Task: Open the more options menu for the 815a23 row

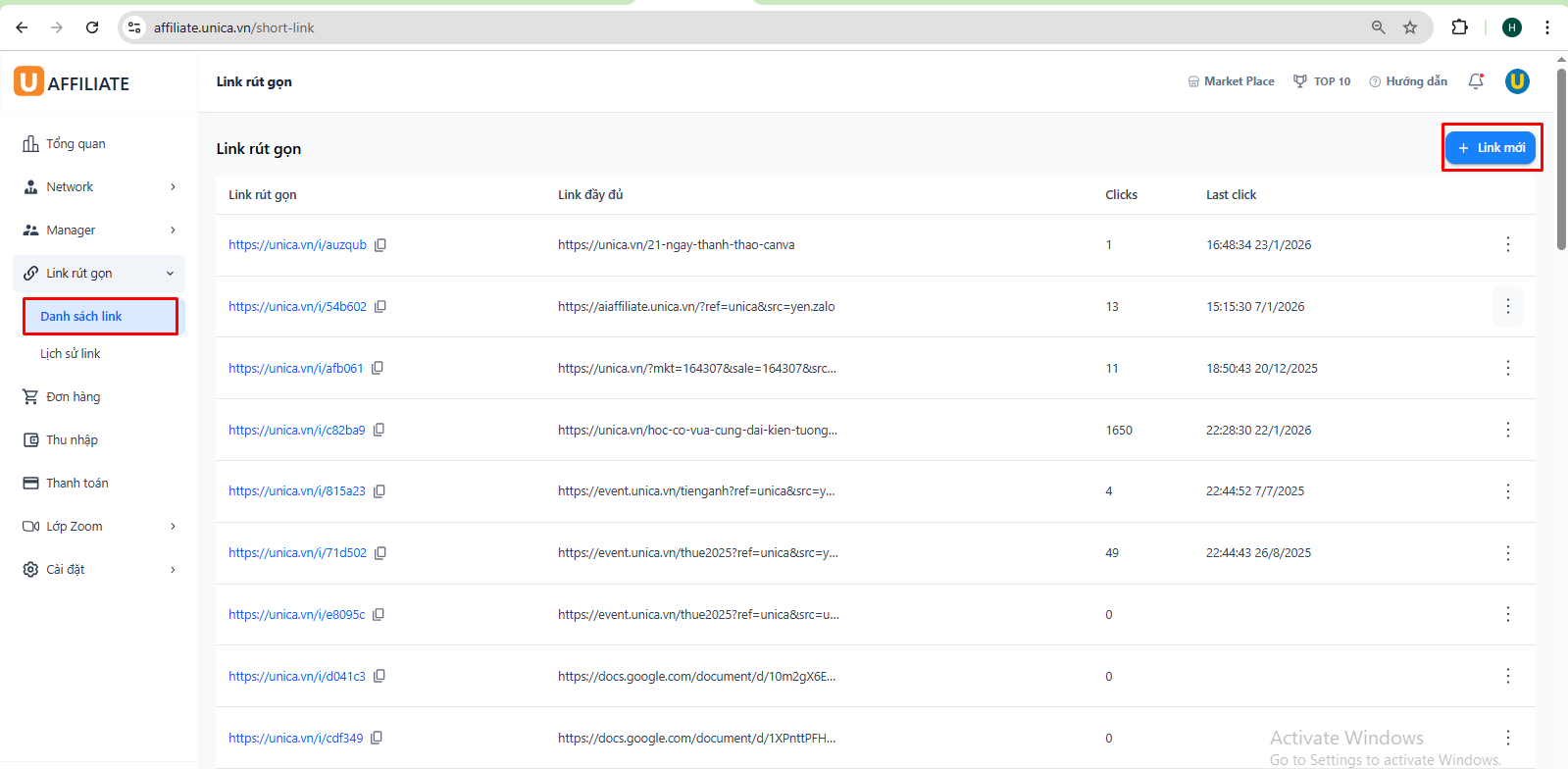Action: 1507,491
